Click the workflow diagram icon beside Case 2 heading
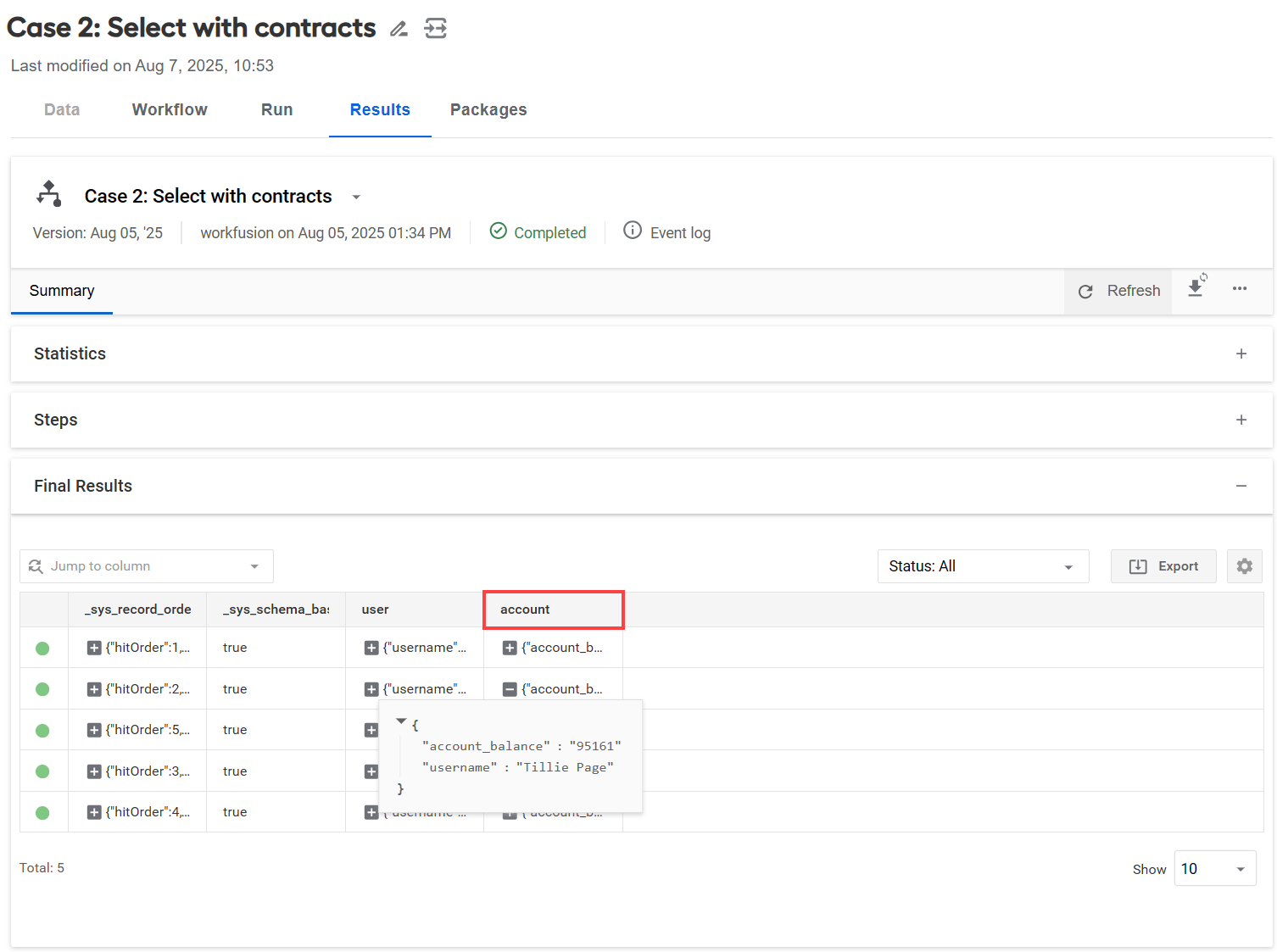 click(49, 194)
